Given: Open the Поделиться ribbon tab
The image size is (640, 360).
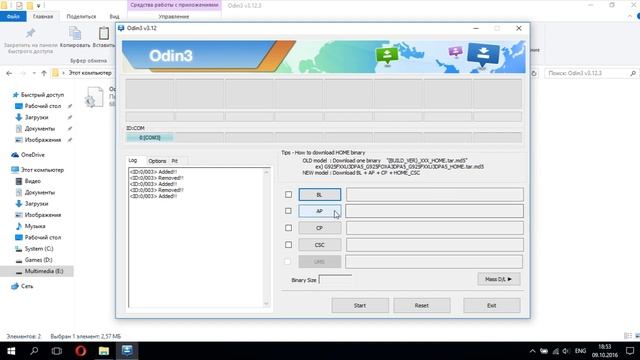Looking at the screenshot, I should coord(81,16).
